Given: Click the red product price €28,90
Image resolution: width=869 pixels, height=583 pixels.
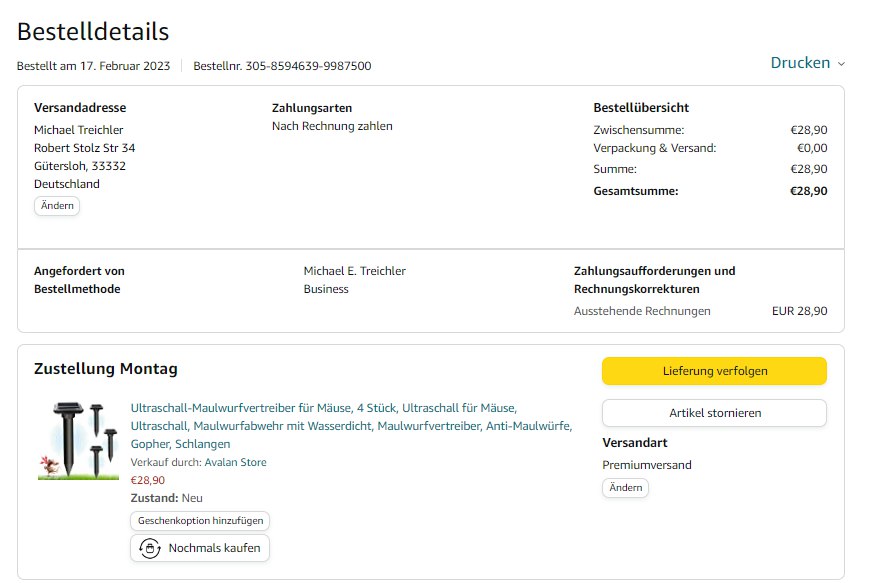Looking at the screenshot, I should 148,480.
